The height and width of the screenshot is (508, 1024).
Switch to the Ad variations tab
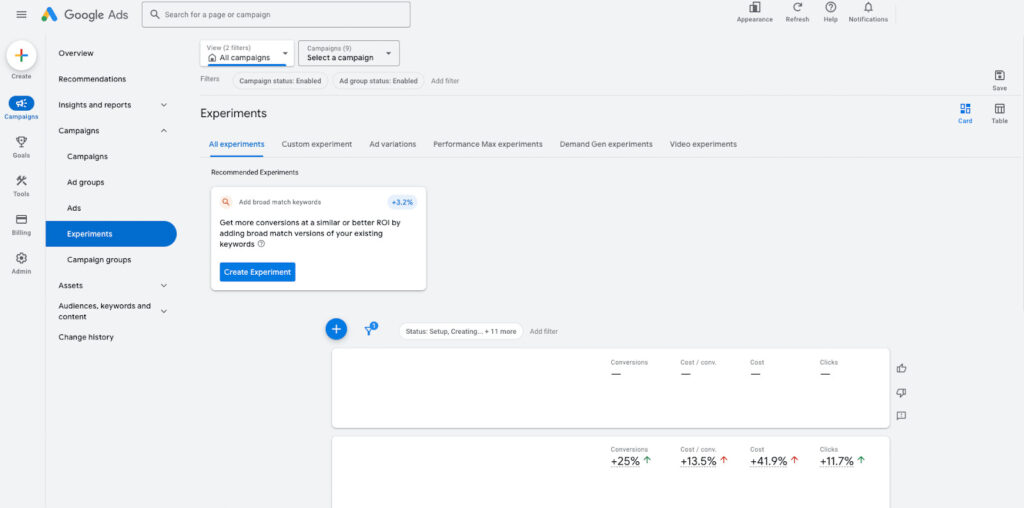(392, 144)
